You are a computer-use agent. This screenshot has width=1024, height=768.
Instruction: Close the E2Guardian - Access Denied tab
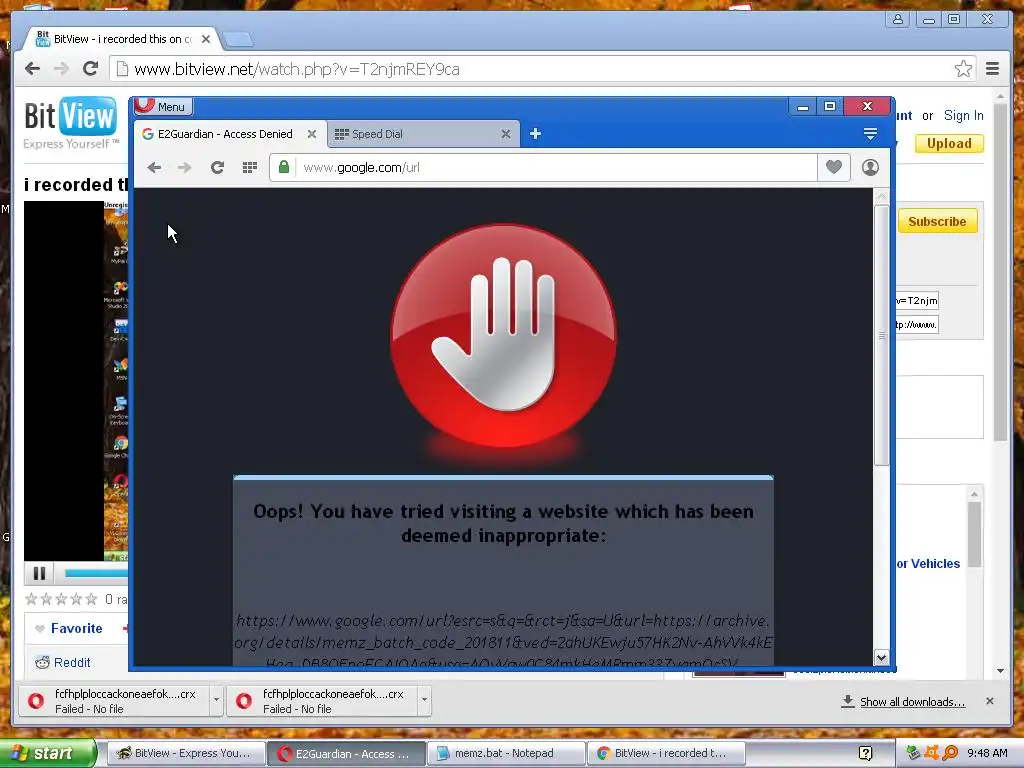click(x=312, y=134)
